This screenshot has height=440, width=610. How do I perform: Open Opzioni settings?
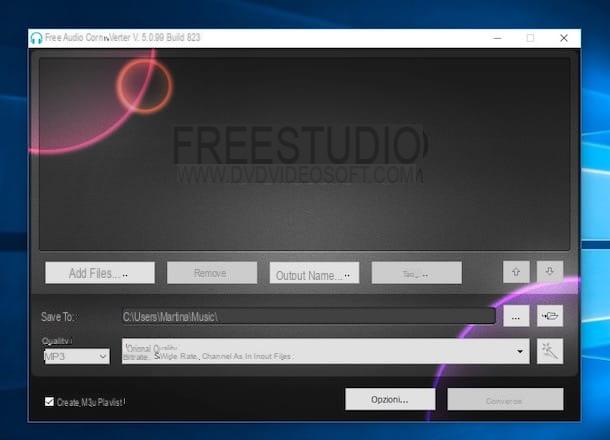[x=390, y=399]
